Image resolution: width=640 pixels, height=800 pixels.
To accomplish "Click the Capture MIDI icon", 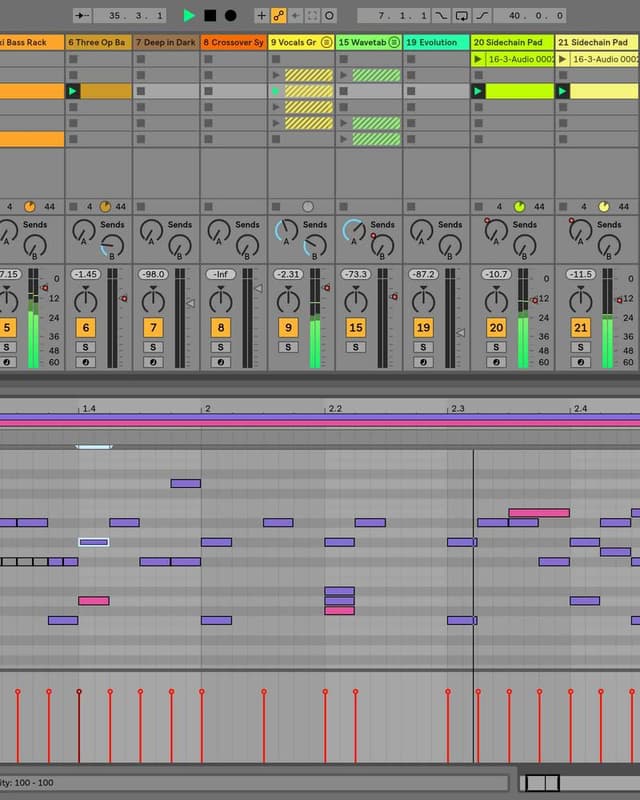I will (312, 15).
